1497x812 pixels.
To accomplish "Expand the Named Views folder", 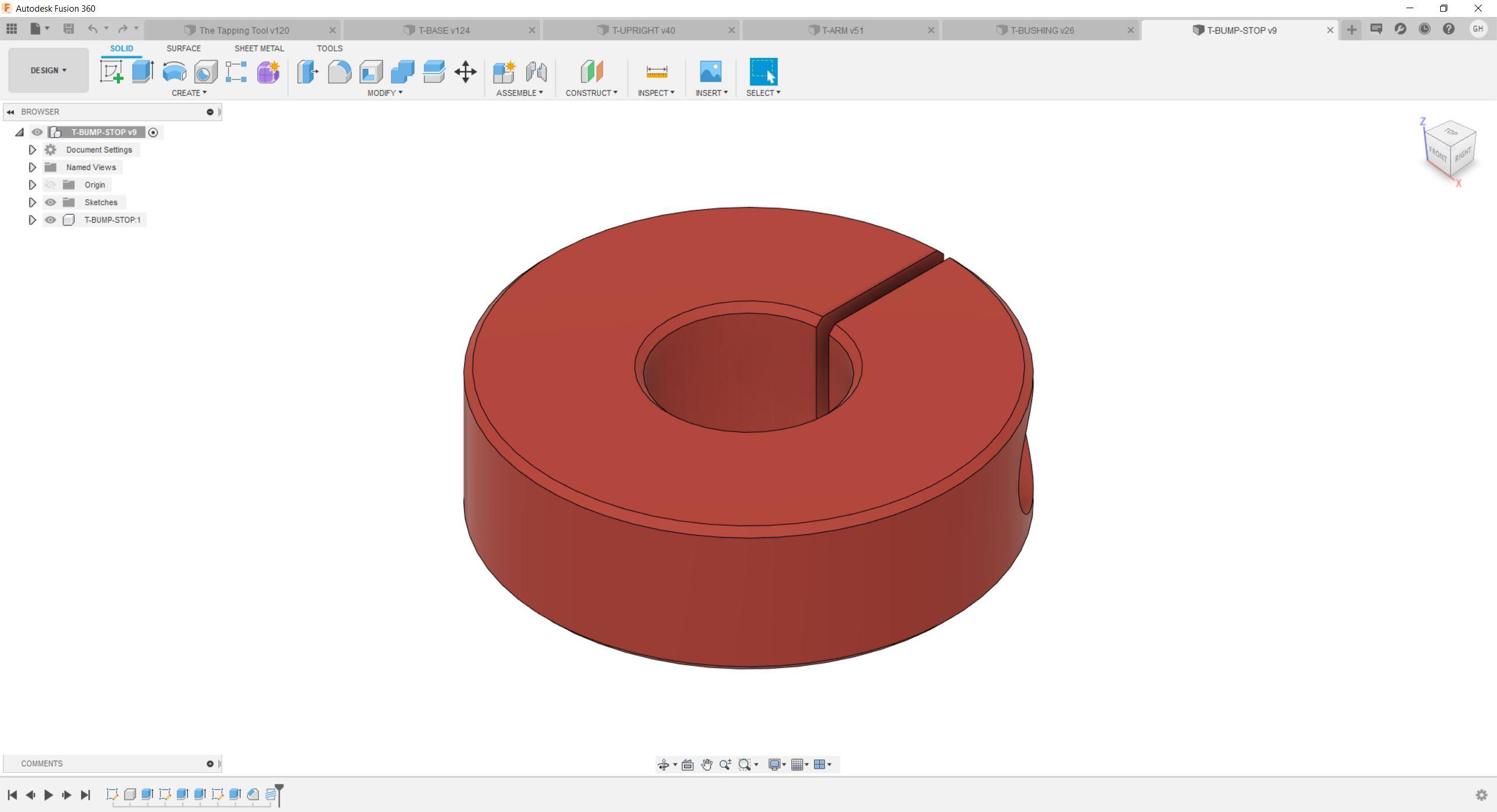I will (32, 167).
